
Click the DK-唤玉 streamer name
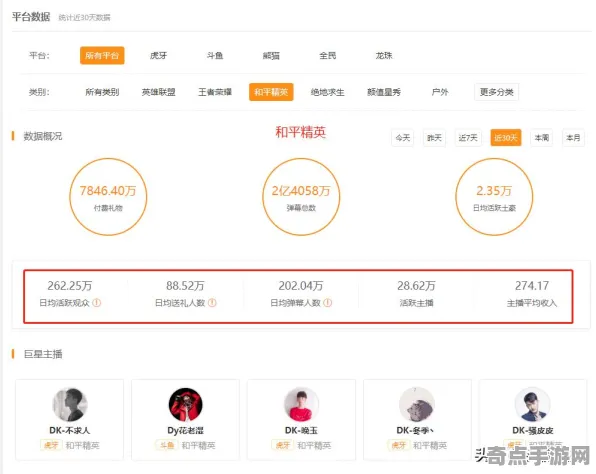point(301,430)
